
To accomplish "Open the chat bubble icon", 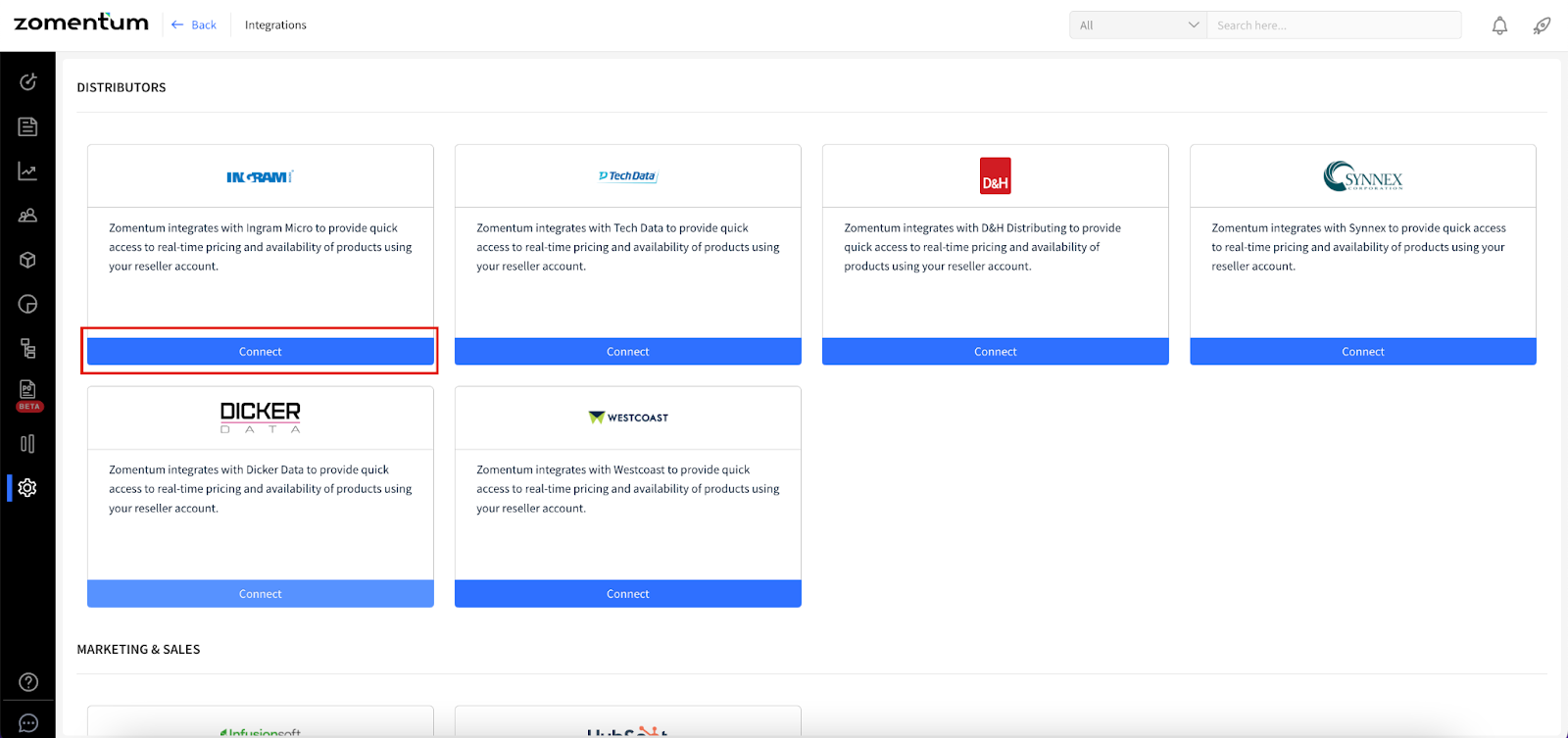I will (28, 723).
